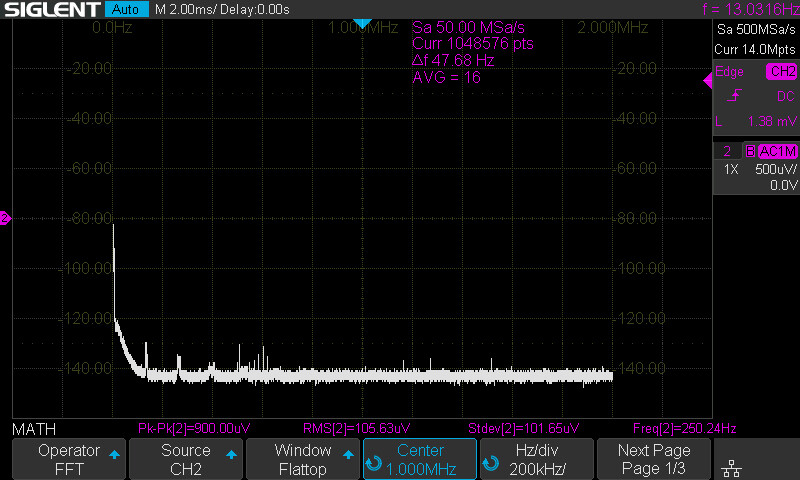Open the Source CH2 selector
The image size is (800, 480).
tap(186, 459)
